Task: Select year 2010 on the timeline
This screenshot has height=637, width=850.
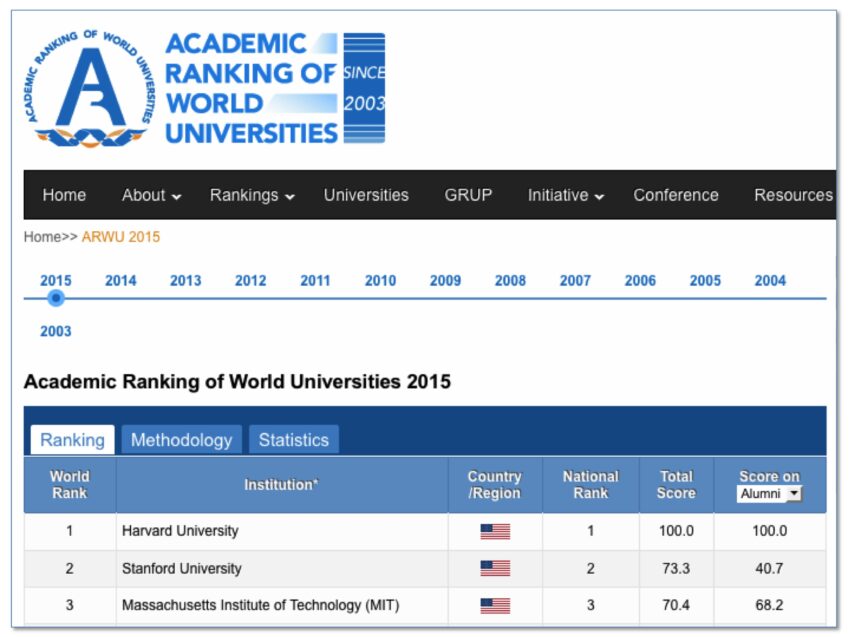Action: (381, 281)
